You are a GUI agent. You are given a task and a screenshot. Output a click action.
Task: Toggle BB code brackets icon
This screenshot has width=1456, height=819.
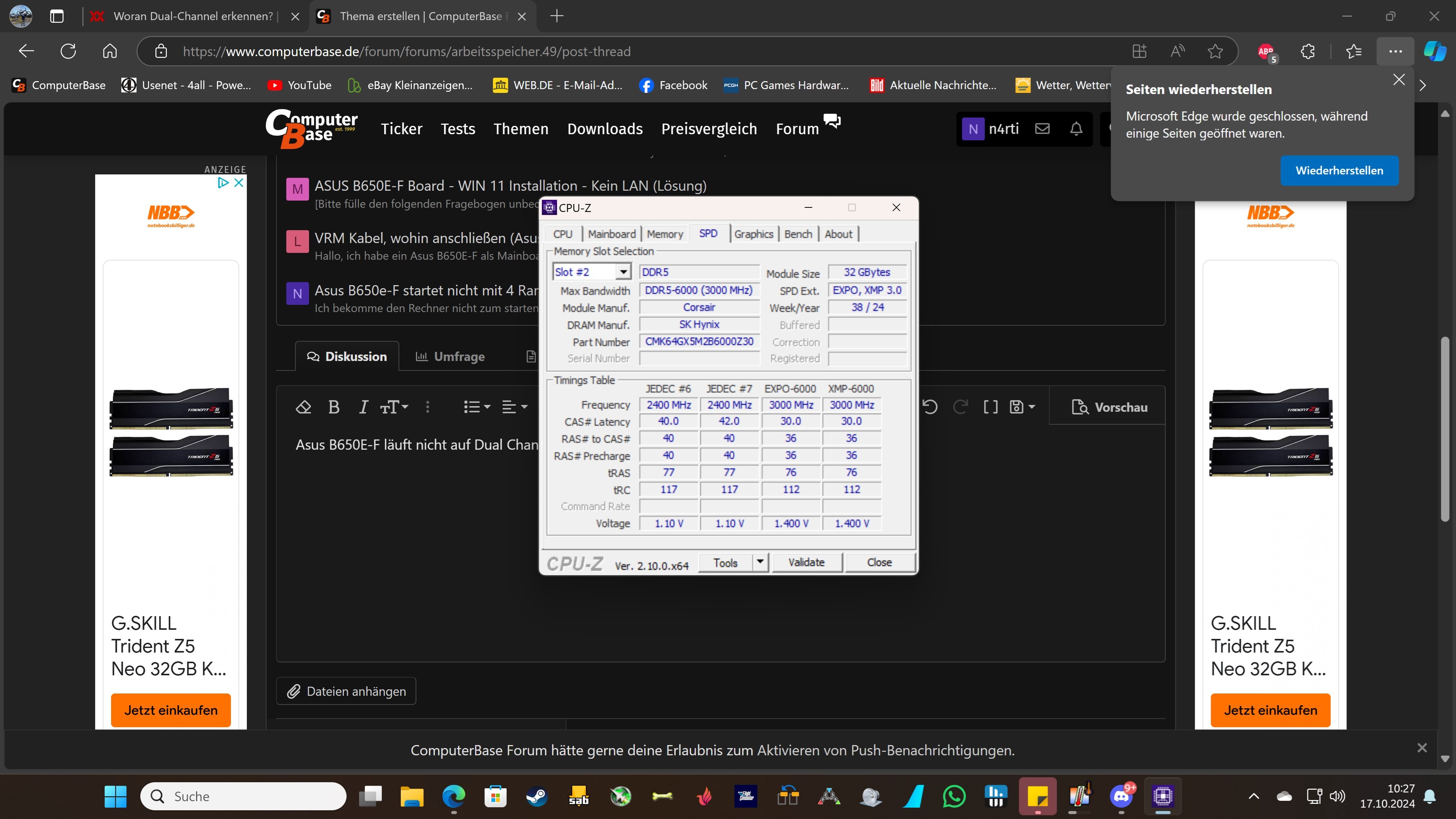pyautogui.click(x=990, y=407)
